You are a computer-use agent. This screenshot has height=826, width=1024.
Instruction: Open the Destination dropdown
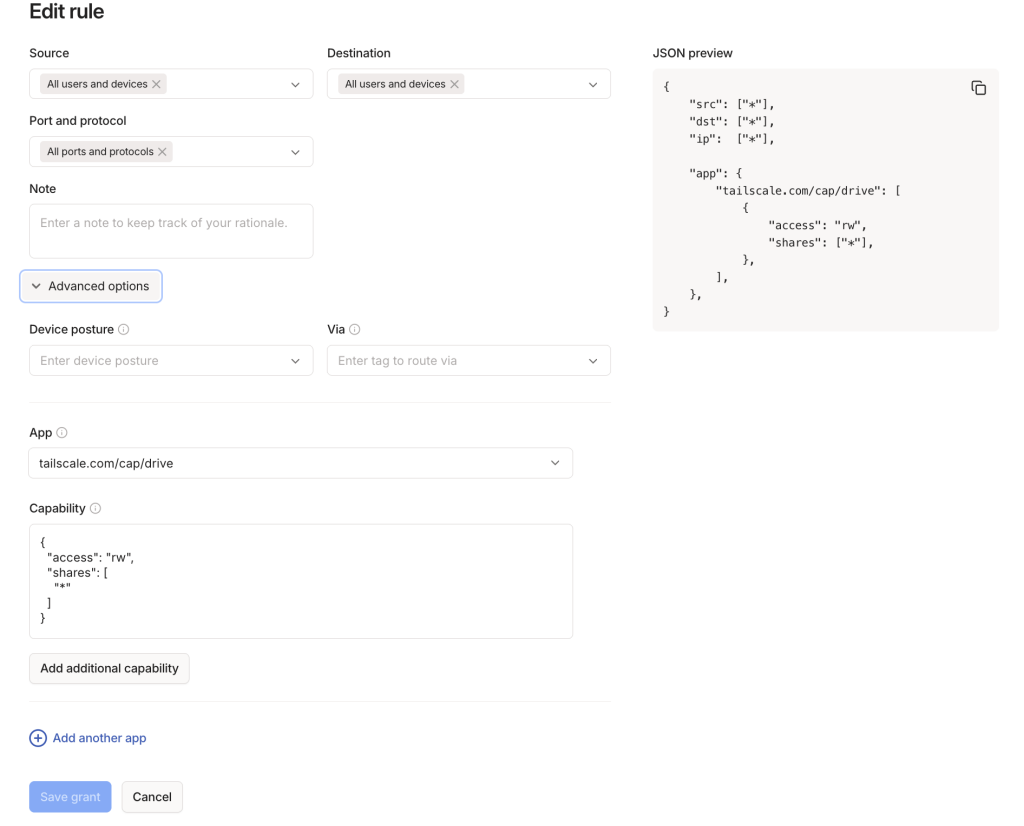pos(593,85)
